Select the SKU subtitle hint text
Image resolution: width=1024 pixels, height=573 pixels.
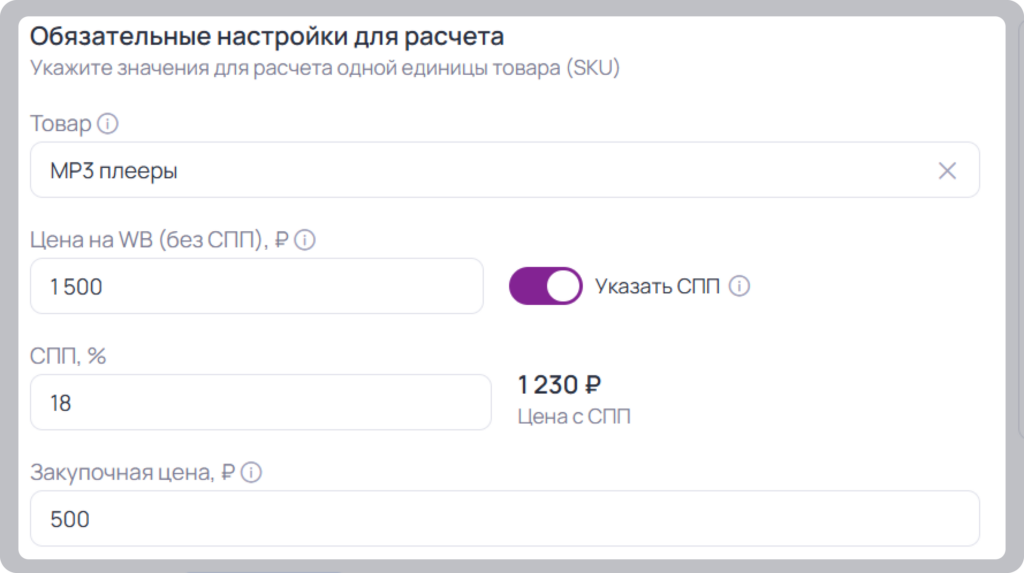325,68
